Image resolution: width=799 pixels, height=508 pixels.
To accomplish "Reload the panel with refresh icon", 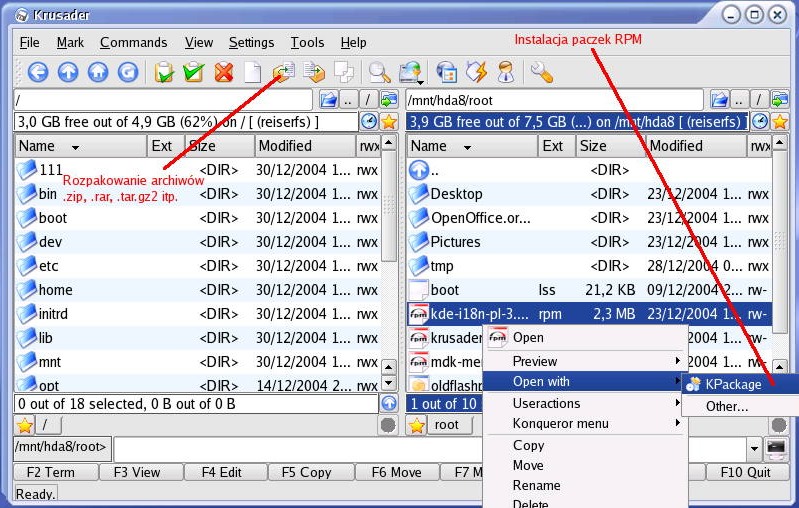I will pos(128,72).
